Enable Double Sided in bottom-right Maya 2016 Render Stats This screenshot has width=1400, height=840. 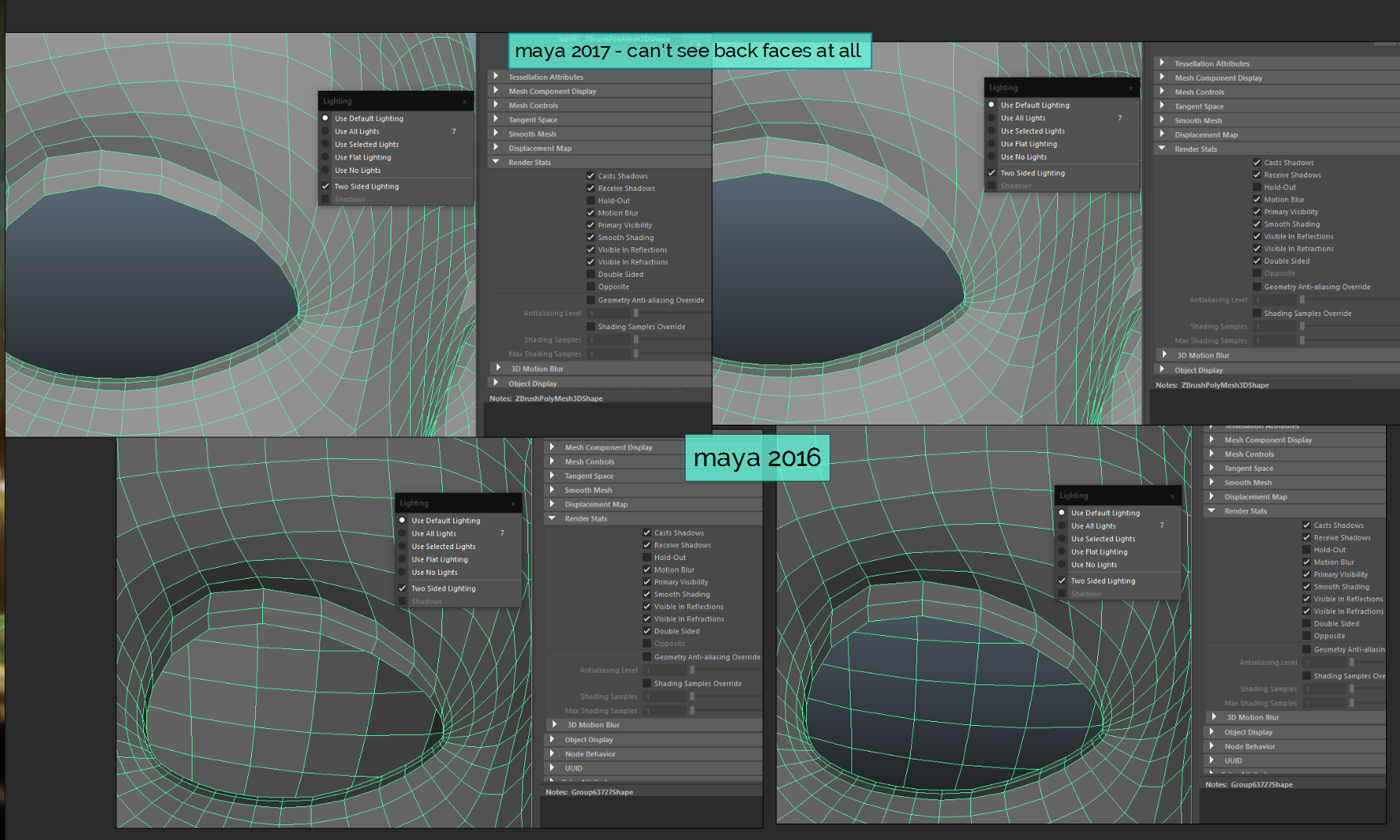coord(1307,623)
